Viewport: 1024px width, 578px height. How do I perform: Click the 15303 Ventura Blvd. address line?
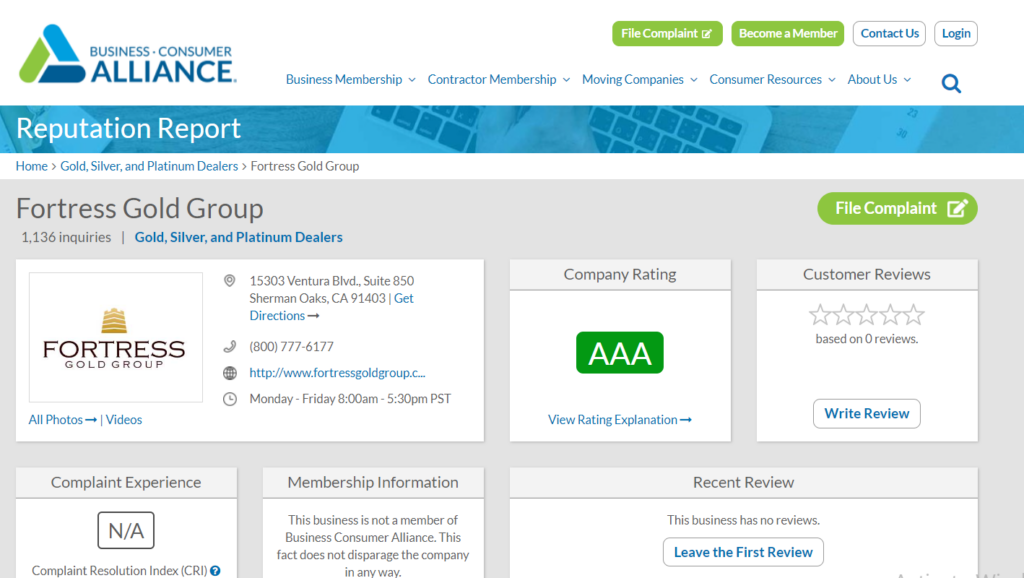(332, 281)
